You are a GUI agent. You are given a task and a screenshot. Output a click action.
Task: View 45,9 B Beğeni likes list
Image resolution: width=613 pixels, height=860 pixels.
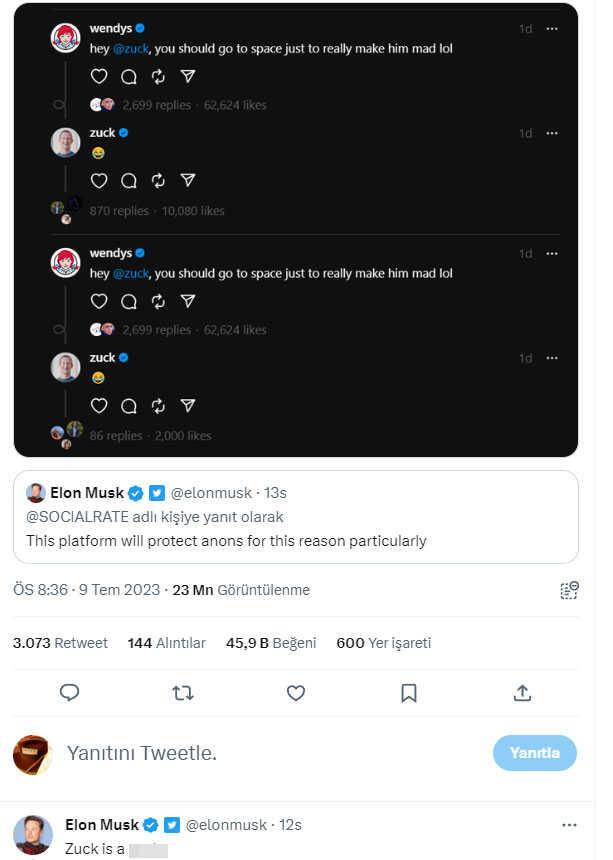271,643
